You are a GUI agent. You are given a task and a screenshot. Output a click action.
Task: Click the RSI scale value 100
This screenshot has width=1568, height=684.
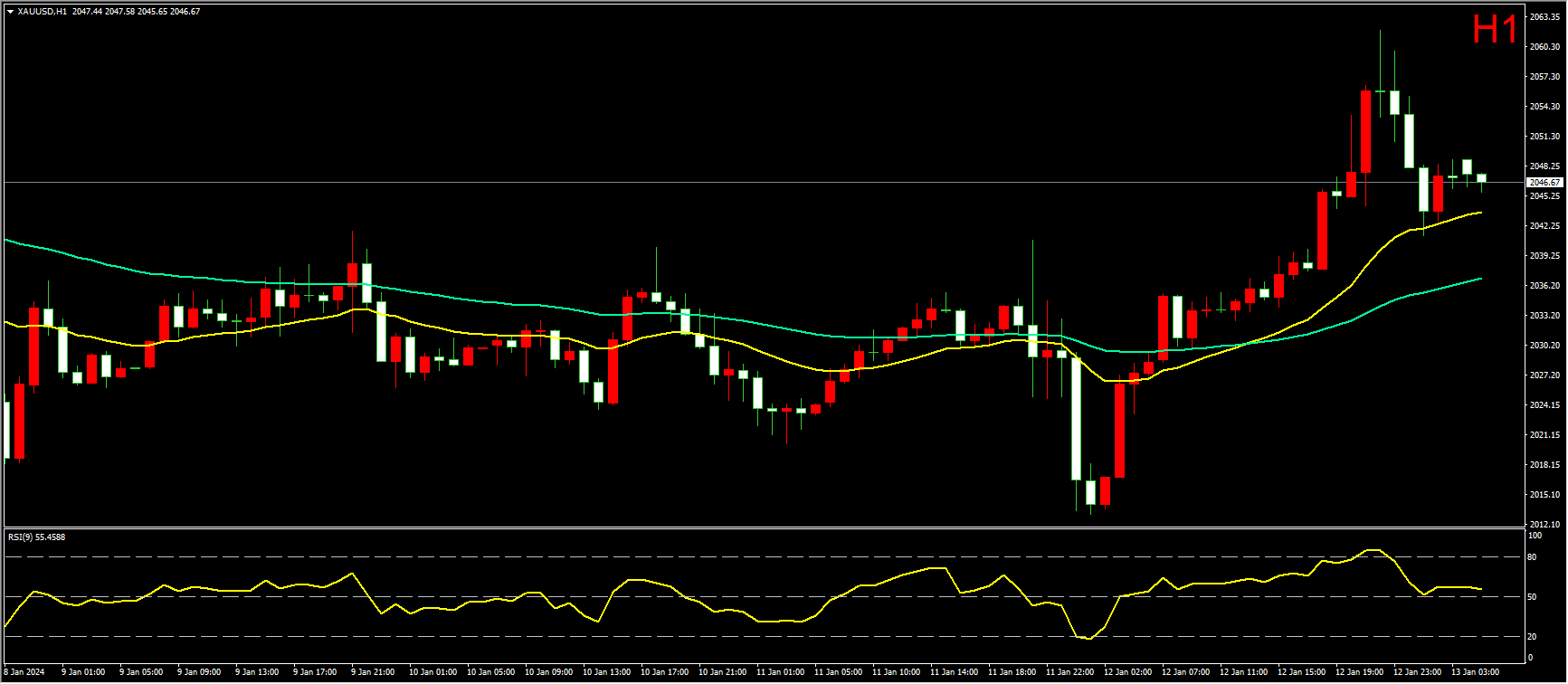1535,536
